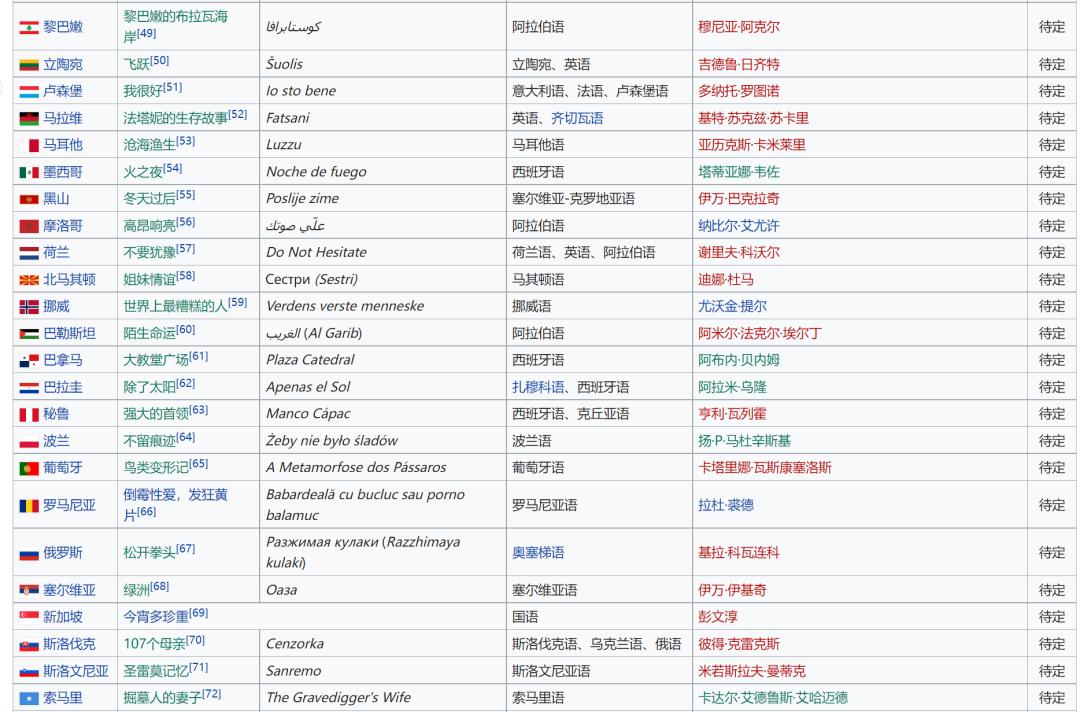1080x712 pixels.
Task: Open the film link 松开拳头
Action: click(x=149, y=552)
